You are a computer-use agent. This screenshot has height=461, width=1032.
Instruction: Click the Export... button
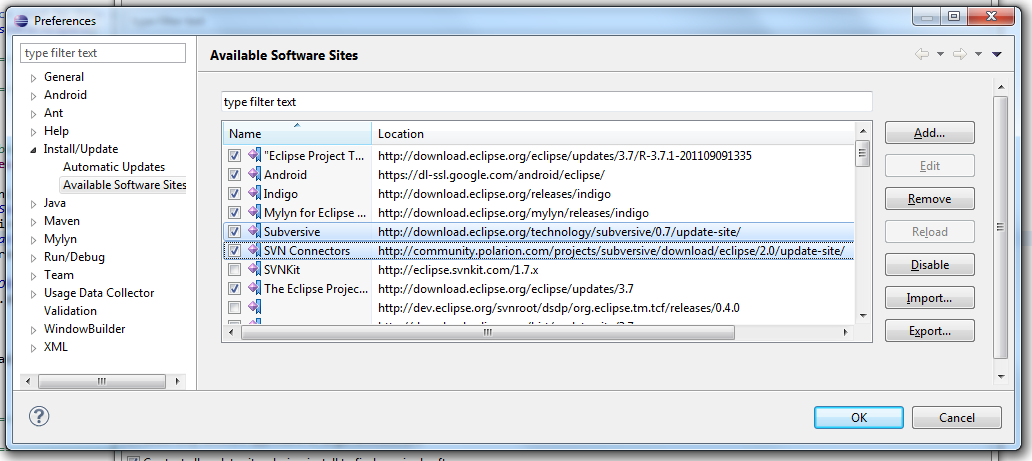click(929, 331)
